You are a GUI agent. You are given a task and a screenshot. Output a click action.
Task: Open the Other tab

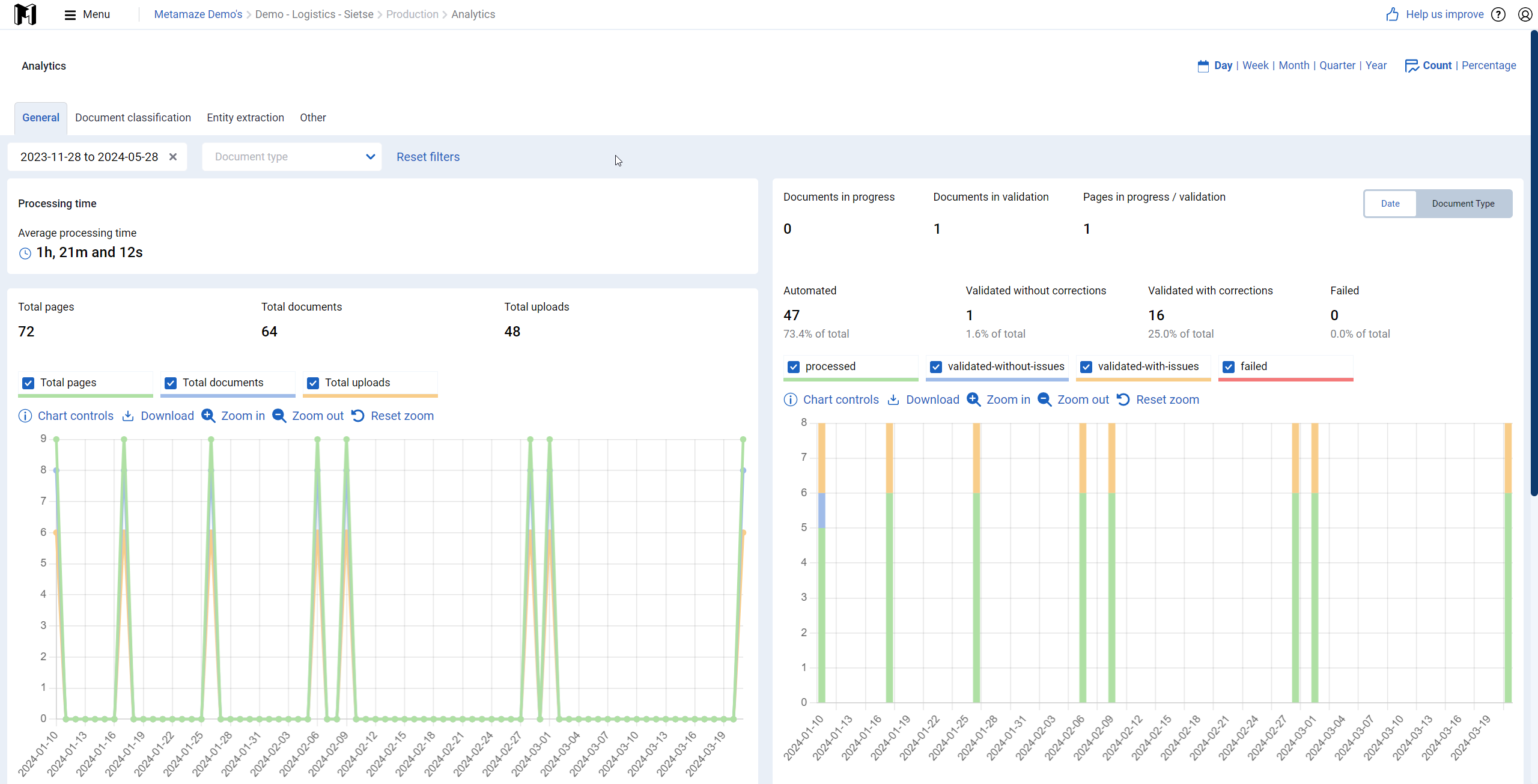(x=313, y=118)
